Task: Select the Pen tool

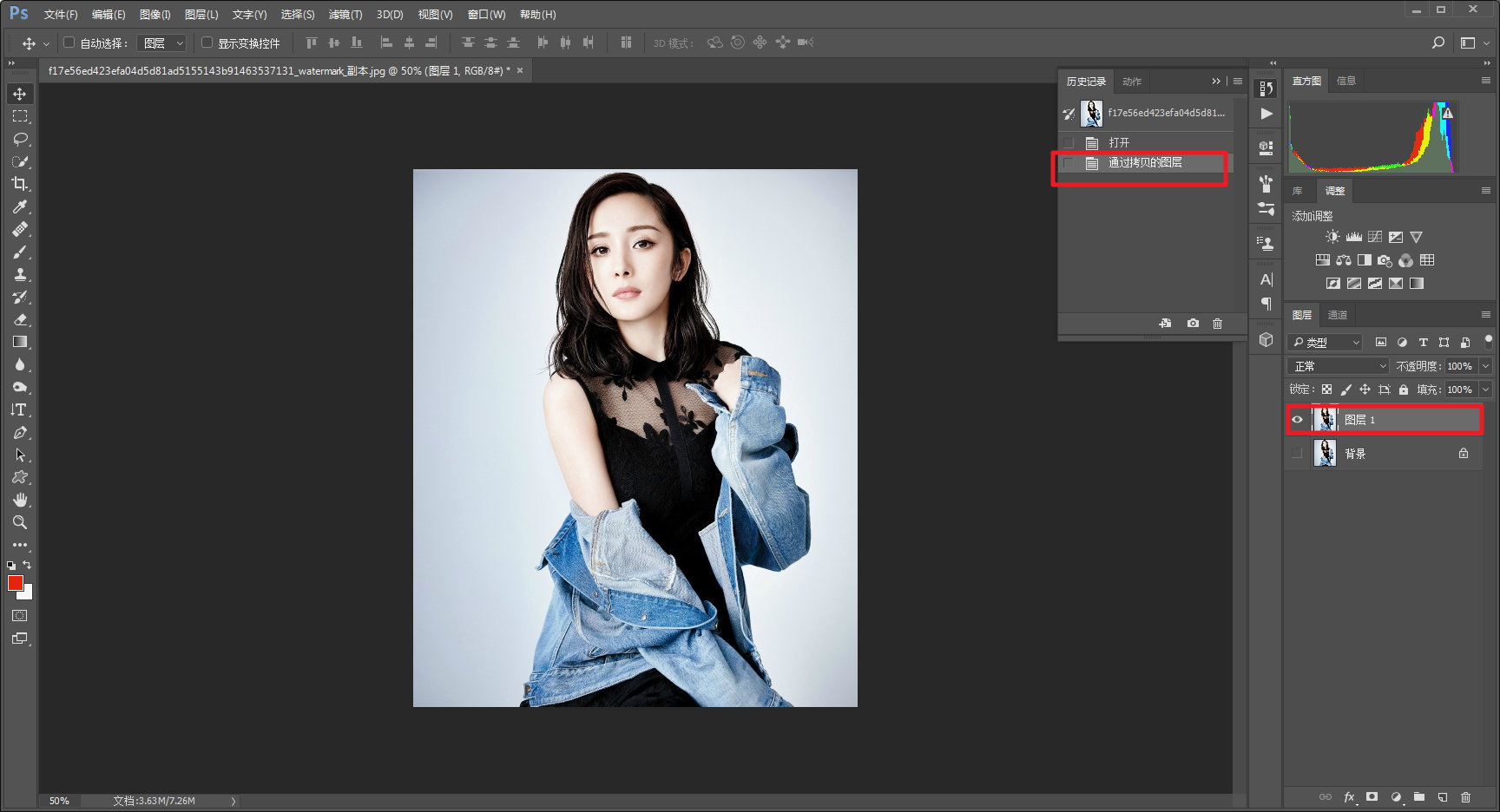Action: (x=19, y=432)
